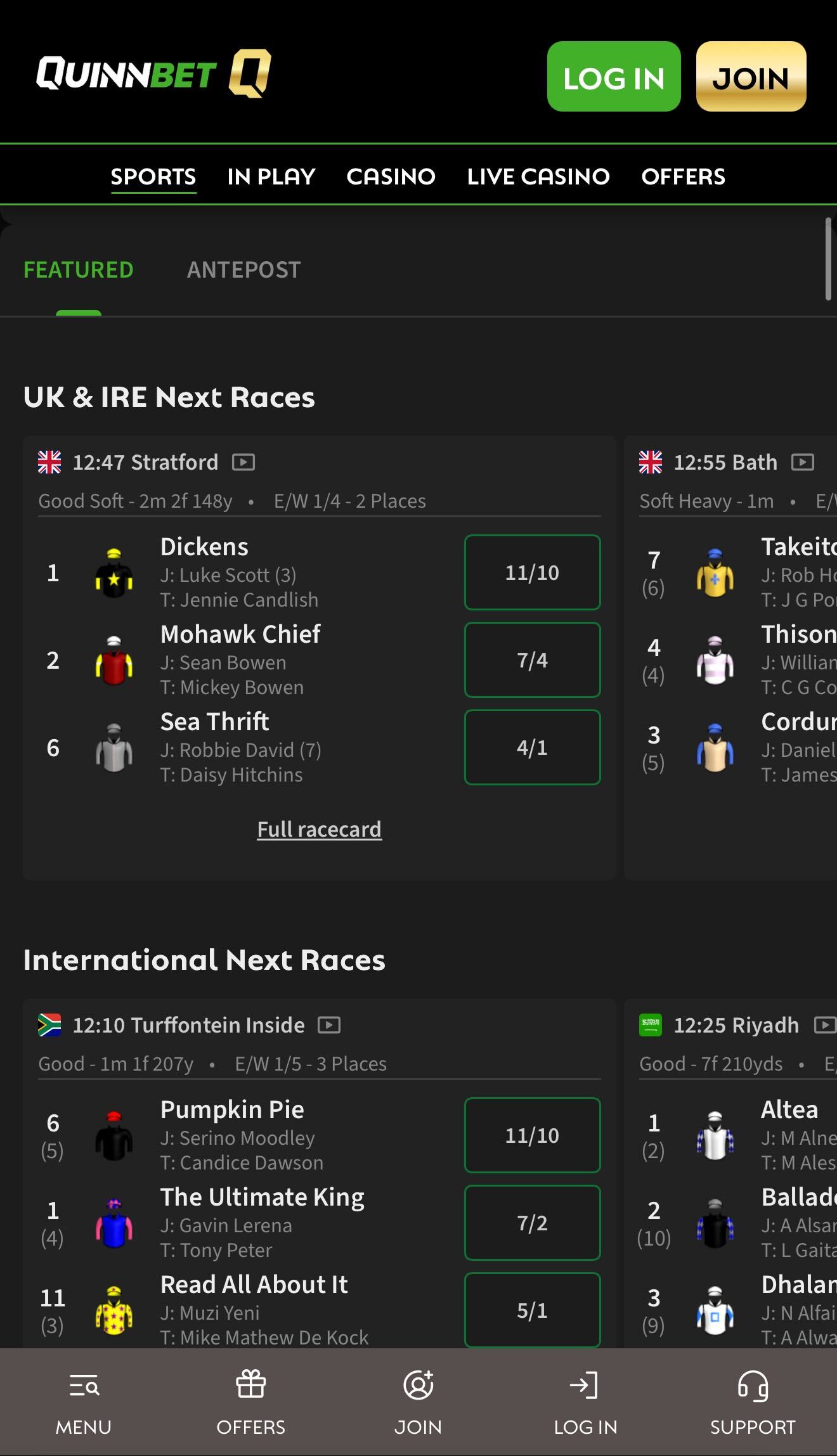Play live stream for 12:47 Stratford
Viewport: 837px width, 1456px height.
click(x=243, y=462)
